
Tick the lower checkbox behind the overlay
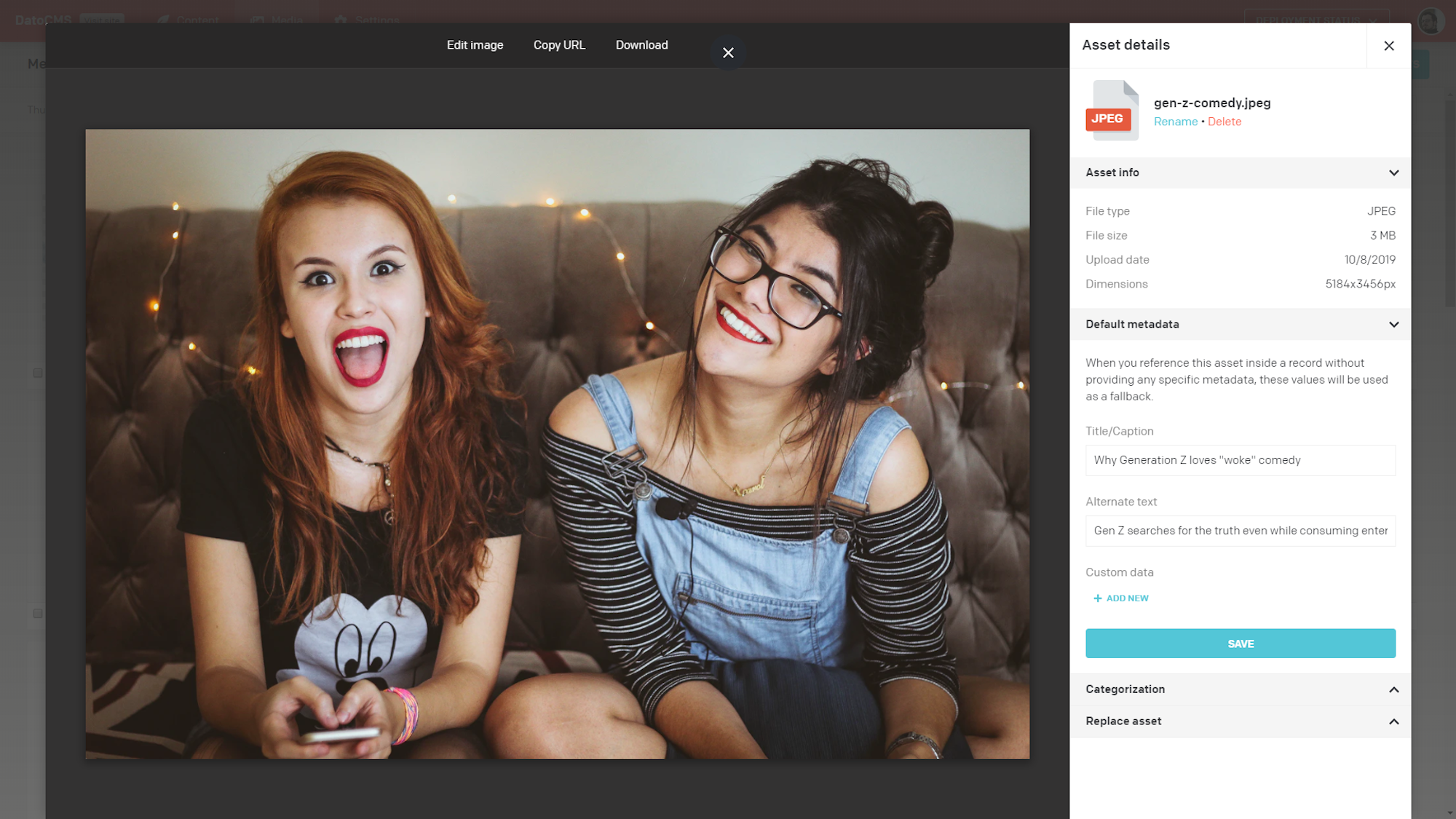click(x=38, y=614)
